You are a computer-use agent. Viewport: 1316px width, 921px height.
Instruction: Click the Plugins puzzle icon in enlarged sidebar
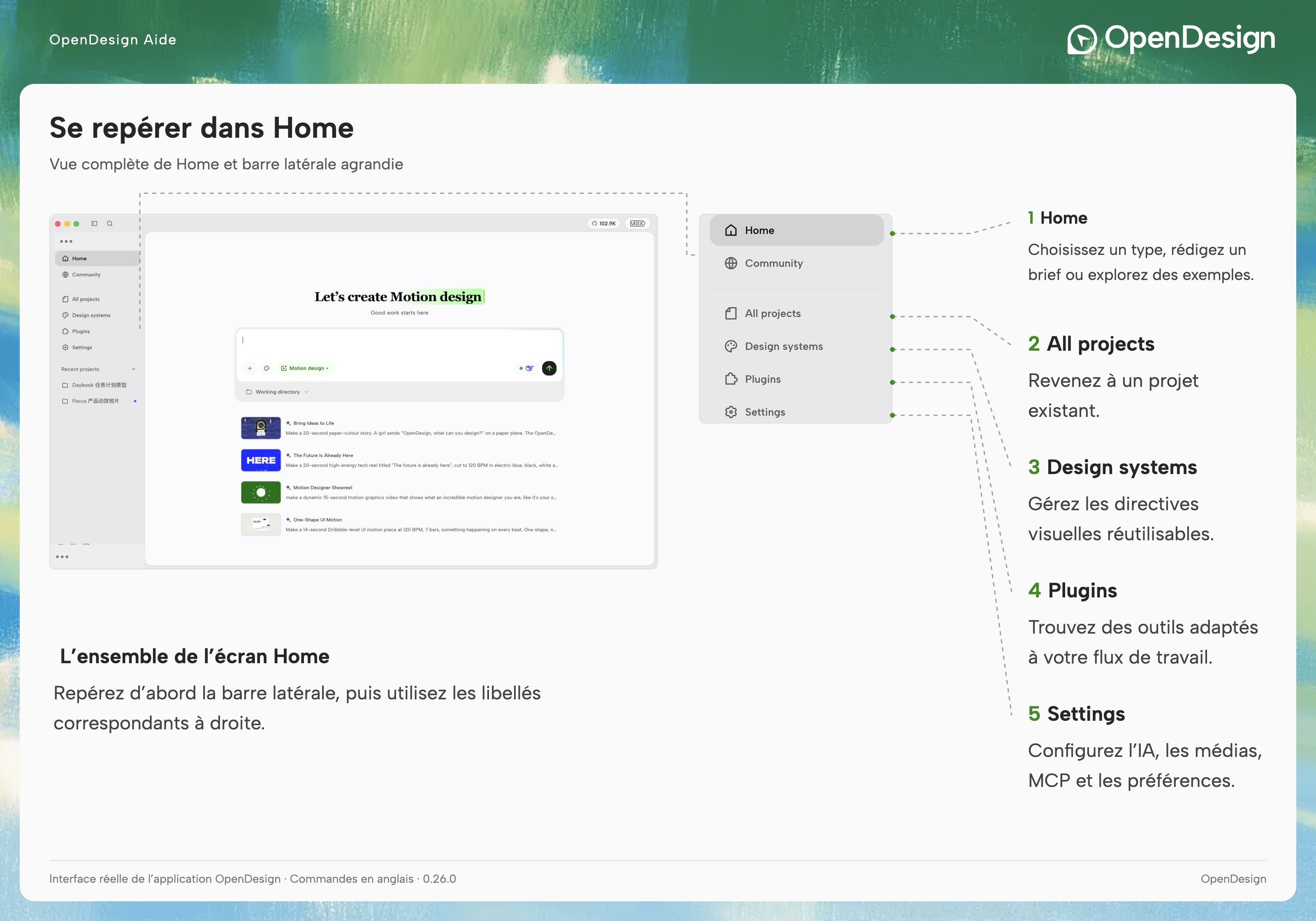tap(731, 379)
